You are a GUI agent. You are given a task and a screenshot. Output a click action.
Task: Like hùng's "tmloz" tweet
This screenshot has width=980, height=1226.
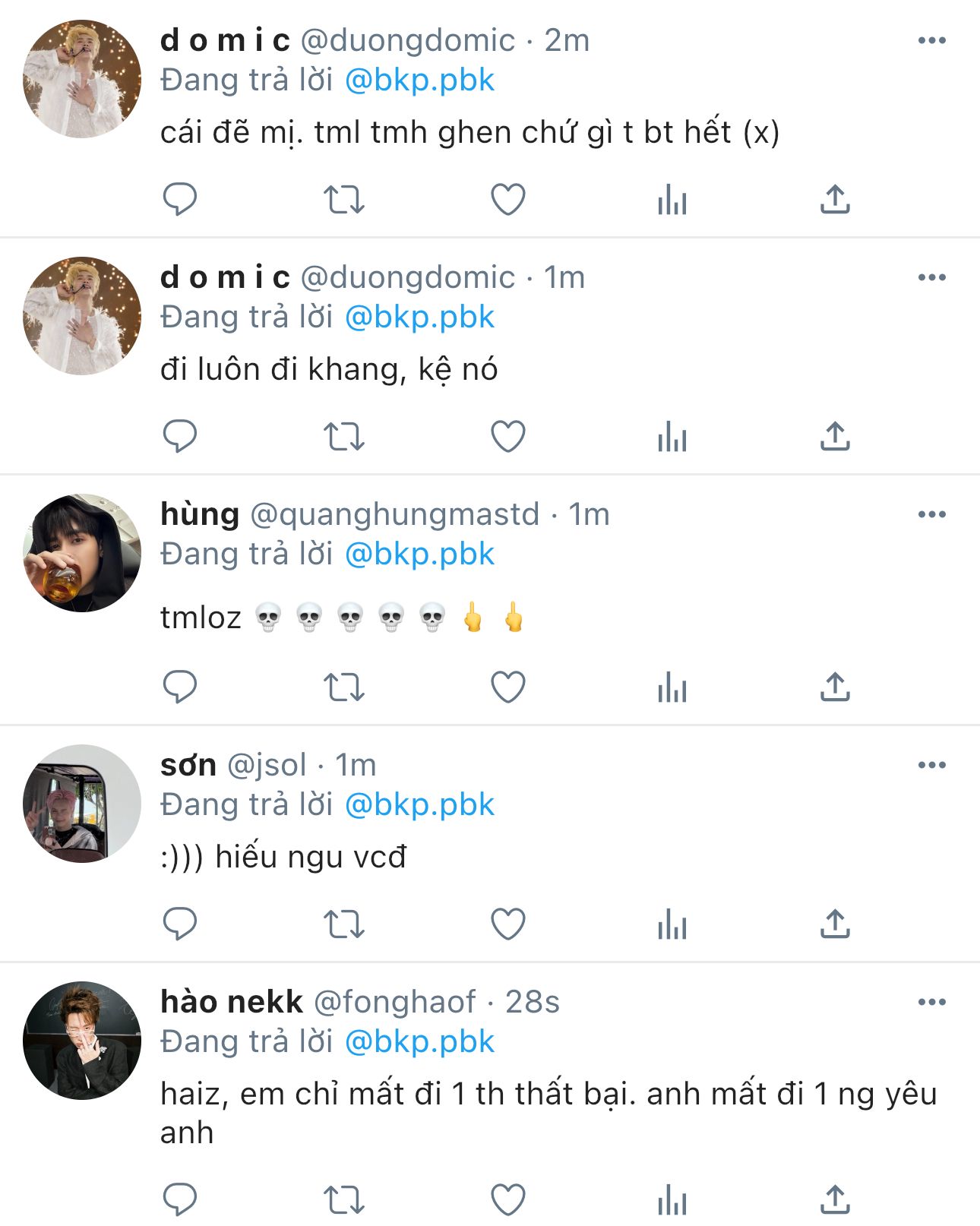(508, 687)
